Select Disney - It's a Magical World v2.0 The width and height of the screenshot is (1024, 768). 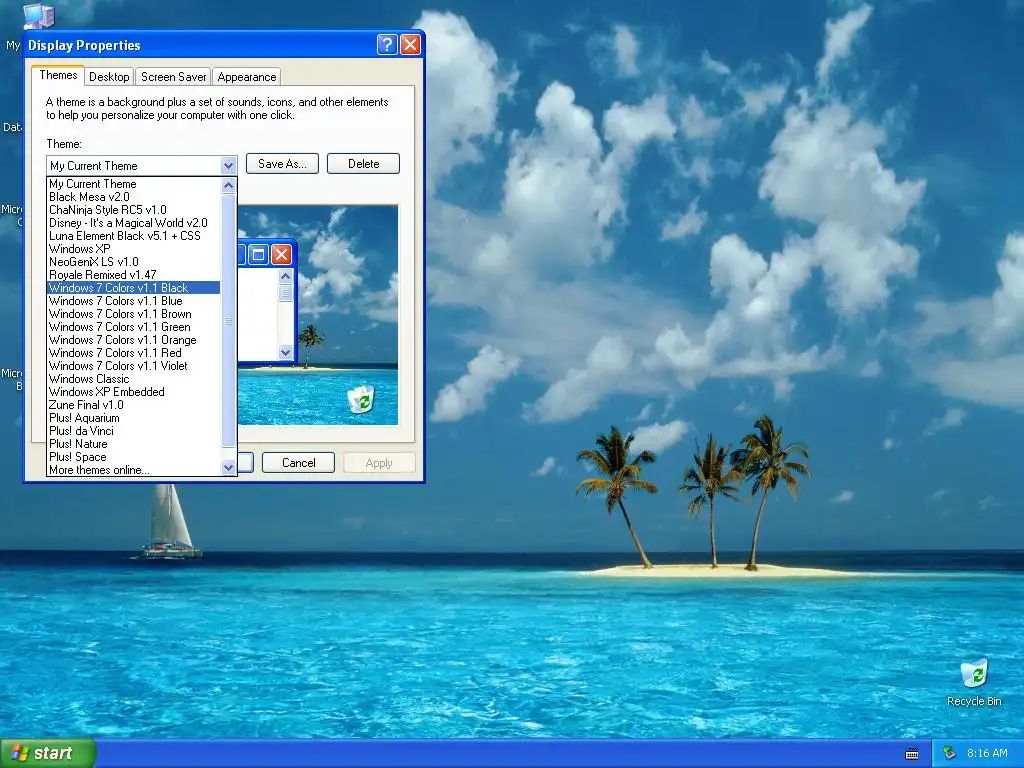[135, 223]
